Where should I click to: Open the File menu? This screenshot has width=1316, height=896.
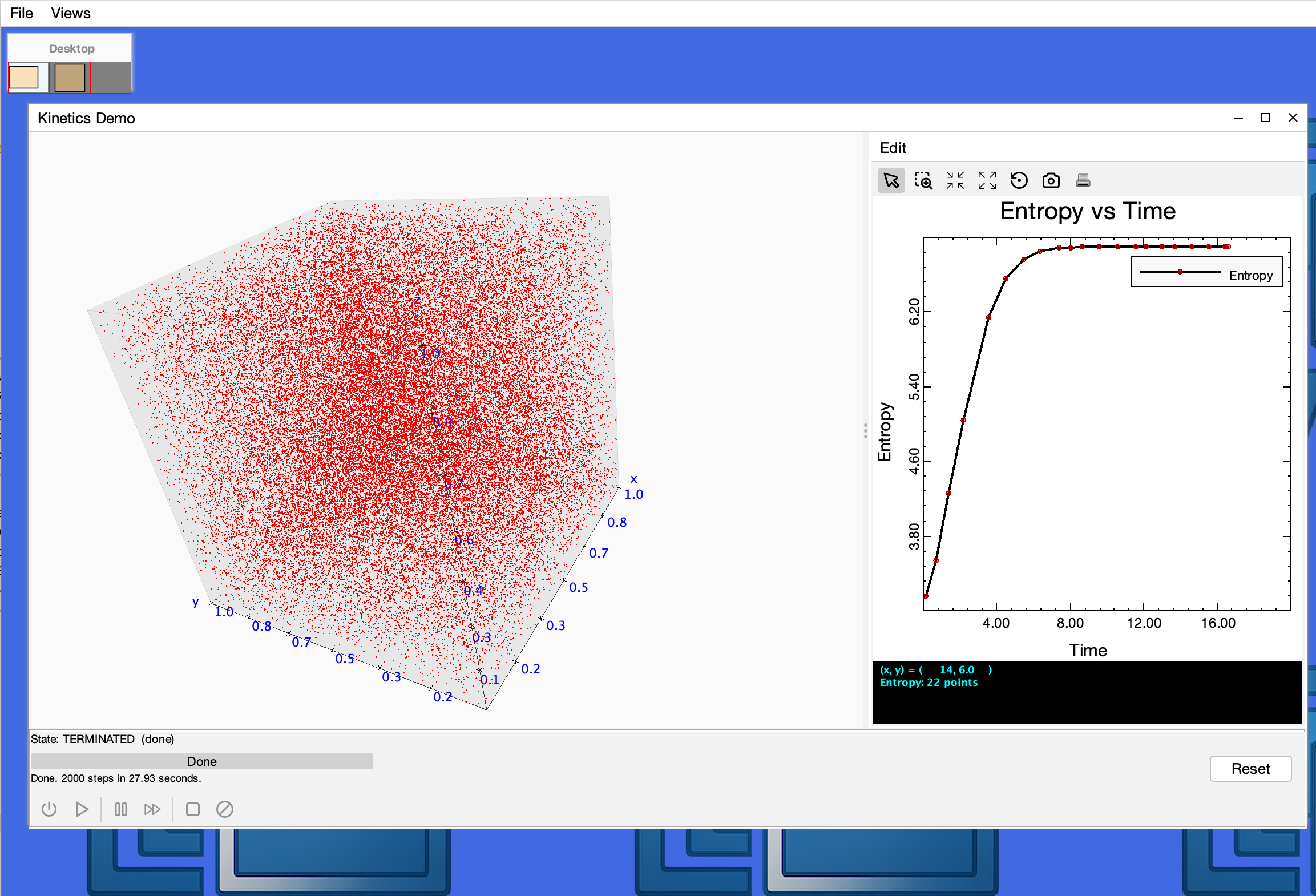point(22,13)
